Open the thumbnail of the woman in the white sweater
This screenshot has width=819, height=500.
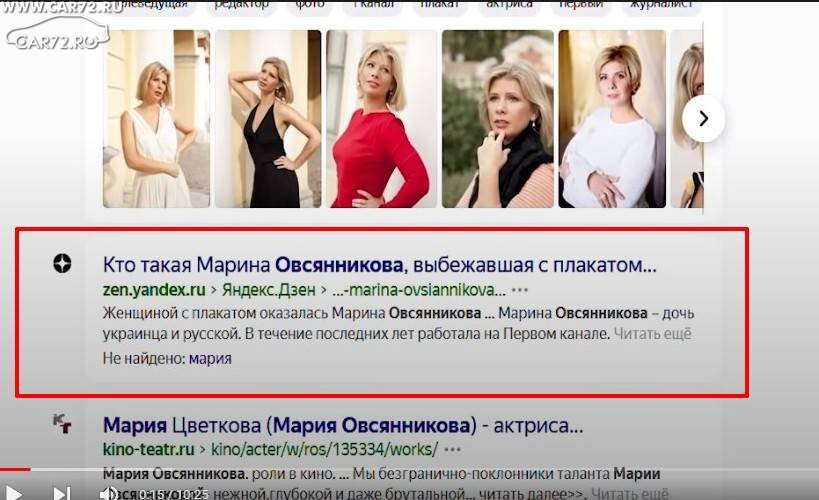click(x=612, y=119)
